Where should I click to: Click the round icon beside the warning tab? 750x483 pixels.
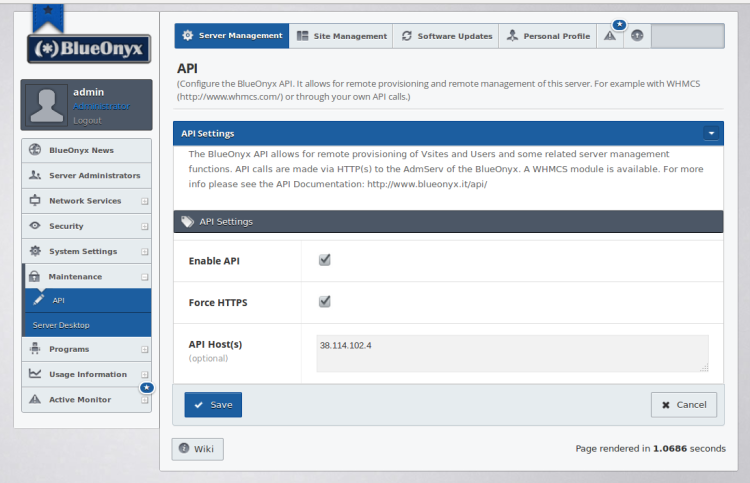tap(637, 36)
